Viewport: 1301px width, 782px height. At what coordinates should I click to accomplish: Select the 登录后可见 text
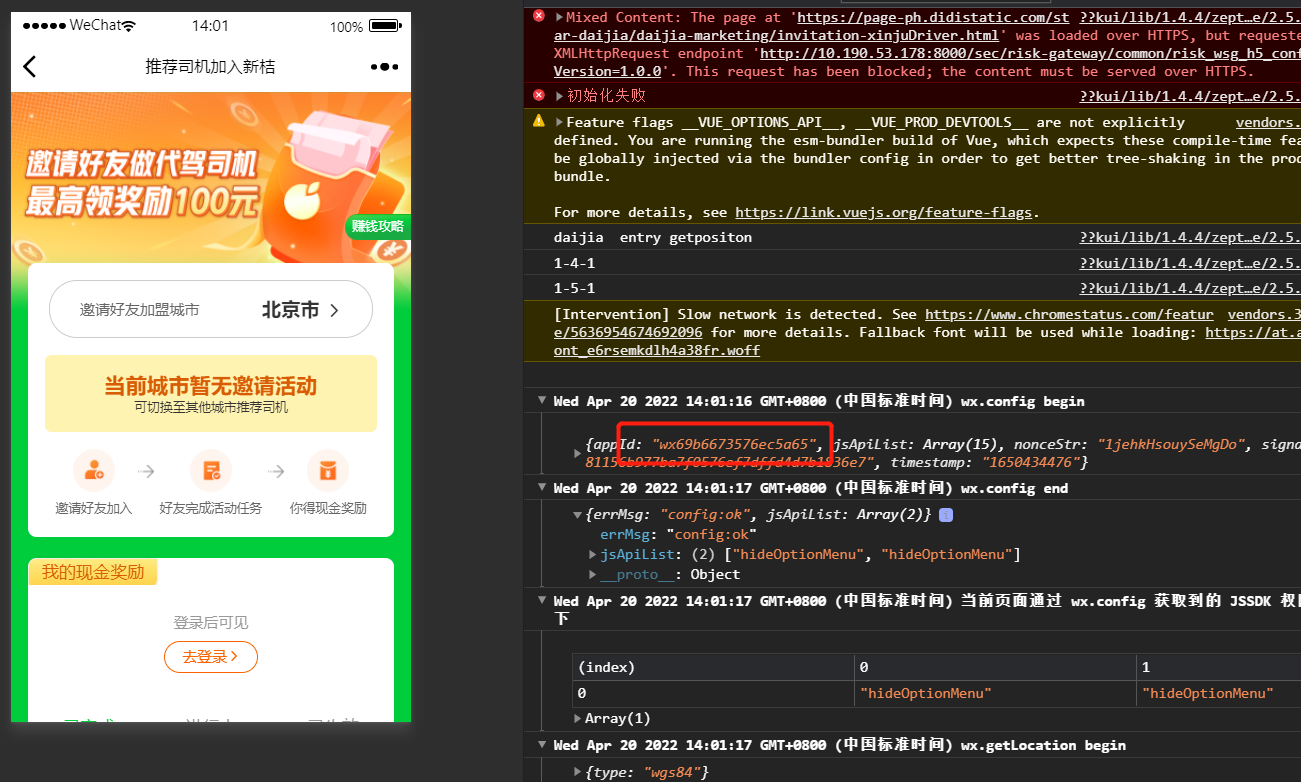pyautogui.click(x=211, y=623)
